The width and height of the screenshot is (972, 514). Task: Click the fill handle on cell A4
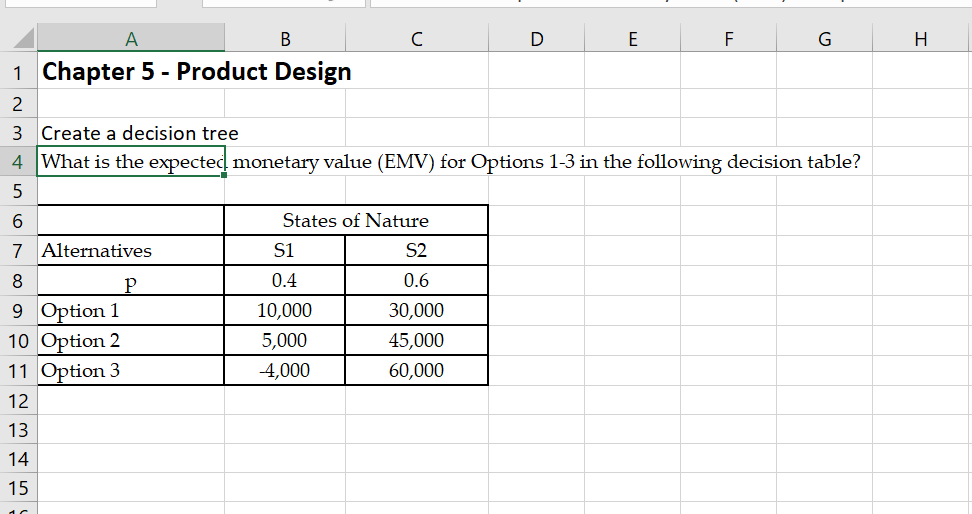(224, 175)
